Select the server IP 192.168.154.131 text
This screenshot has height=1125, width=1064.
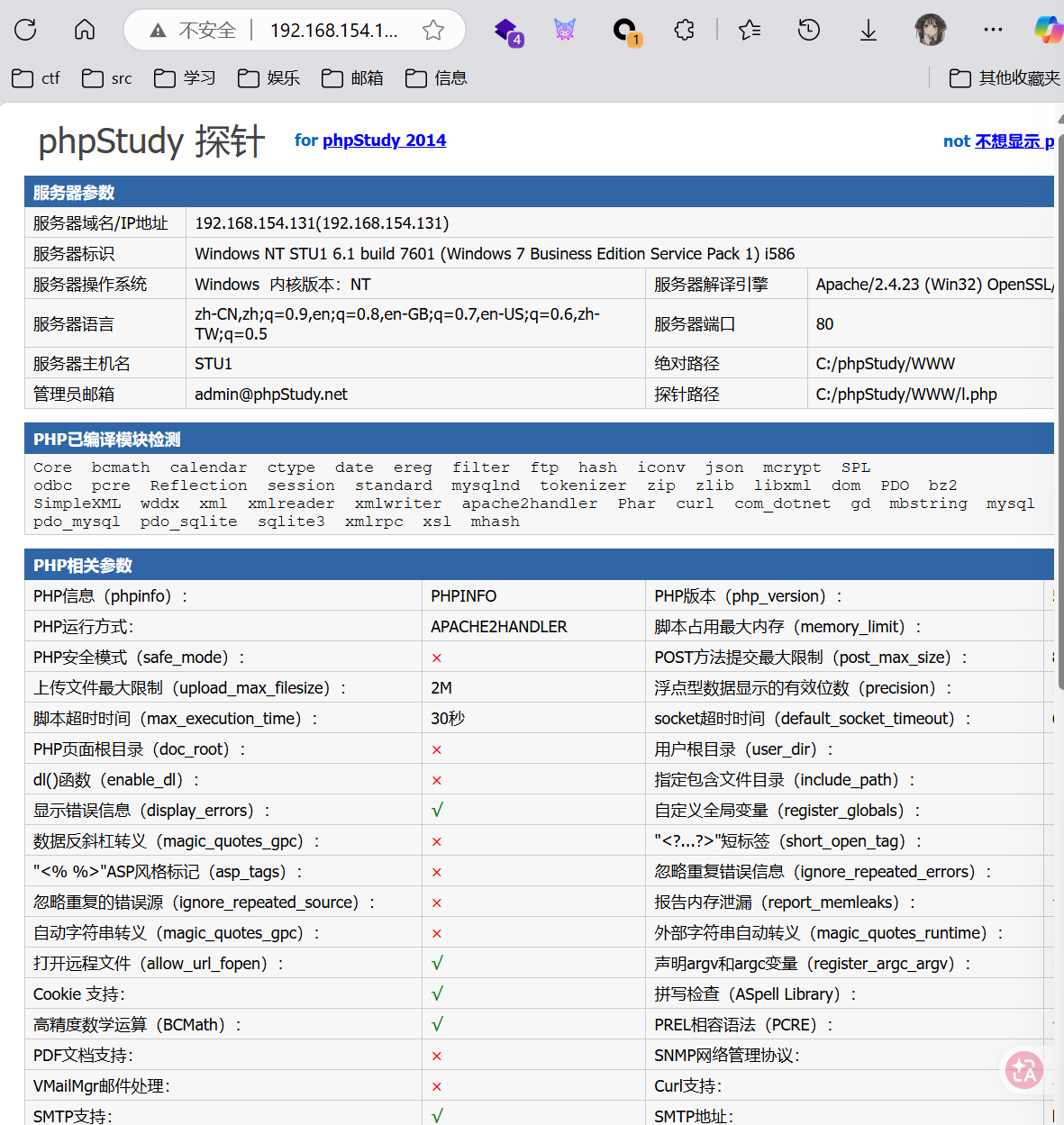click(x=322, y=223)
